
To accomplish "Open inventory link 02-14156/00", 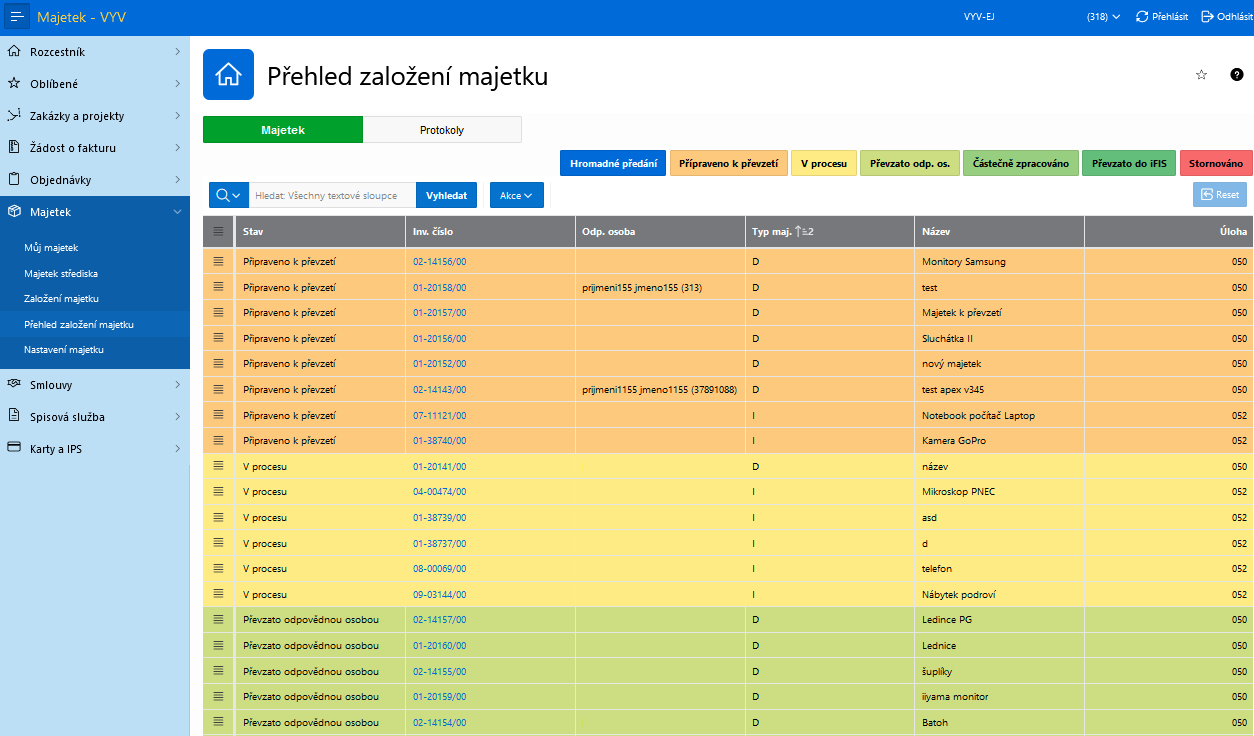I will pos(439,262).
